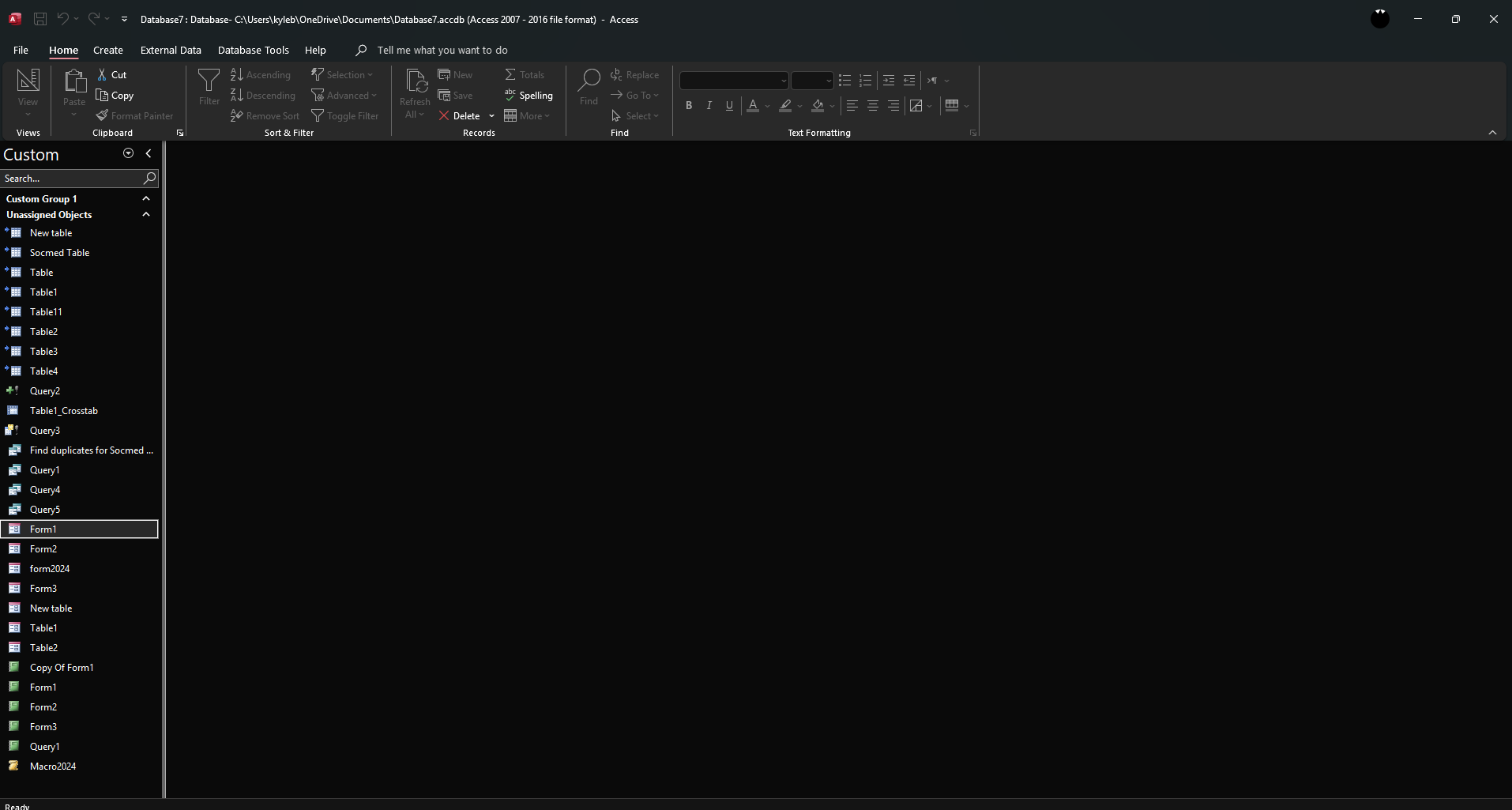Viewport: 1512px width, 810px height.
Task: Toggle Italic formatting
Action: coord(709,105)
